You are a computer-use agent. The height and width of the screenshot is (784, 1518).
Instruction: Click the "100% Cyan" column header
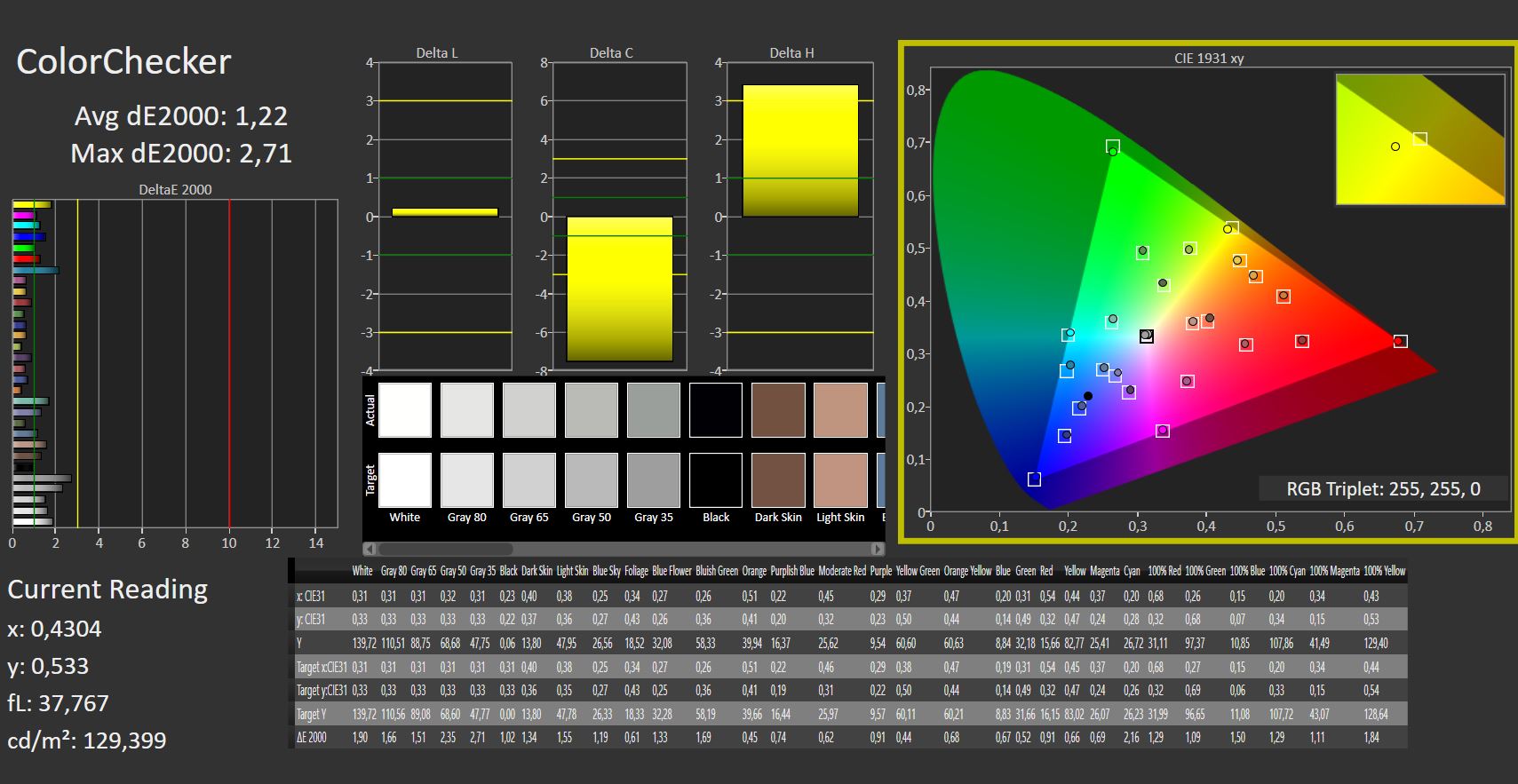point(1288,571)
